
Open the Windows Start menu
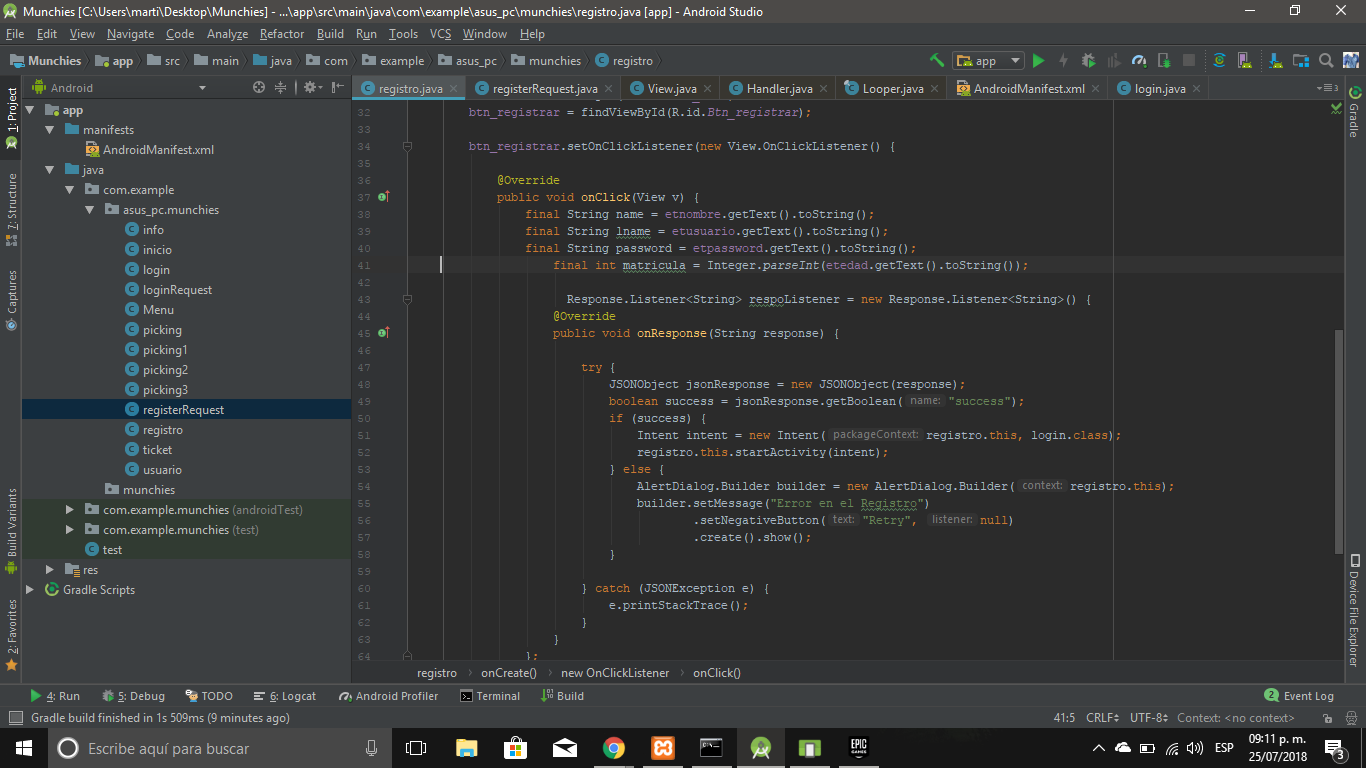pyautogui.click(x=23, y=748)
